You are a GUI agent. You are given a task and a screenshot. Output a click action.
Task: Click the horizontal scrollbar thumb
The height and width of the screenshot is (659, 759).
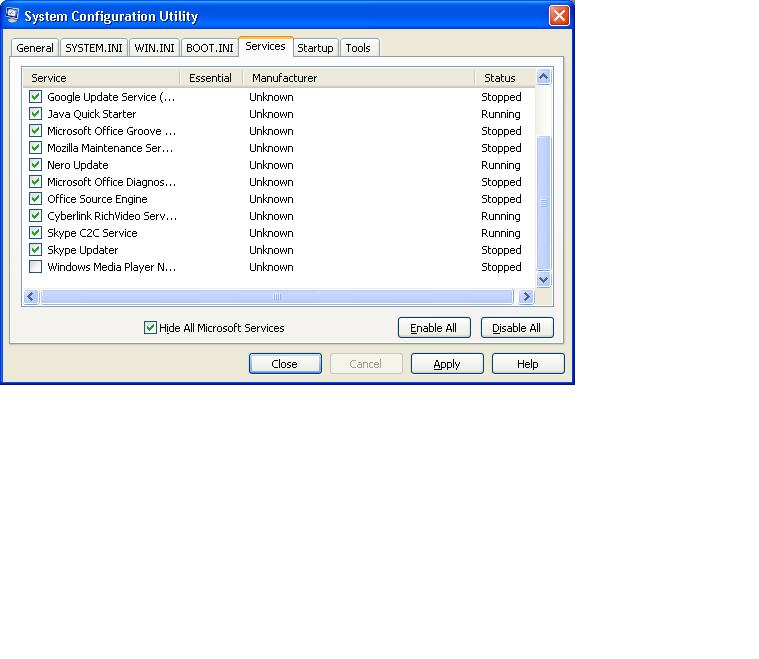[277, 296]
